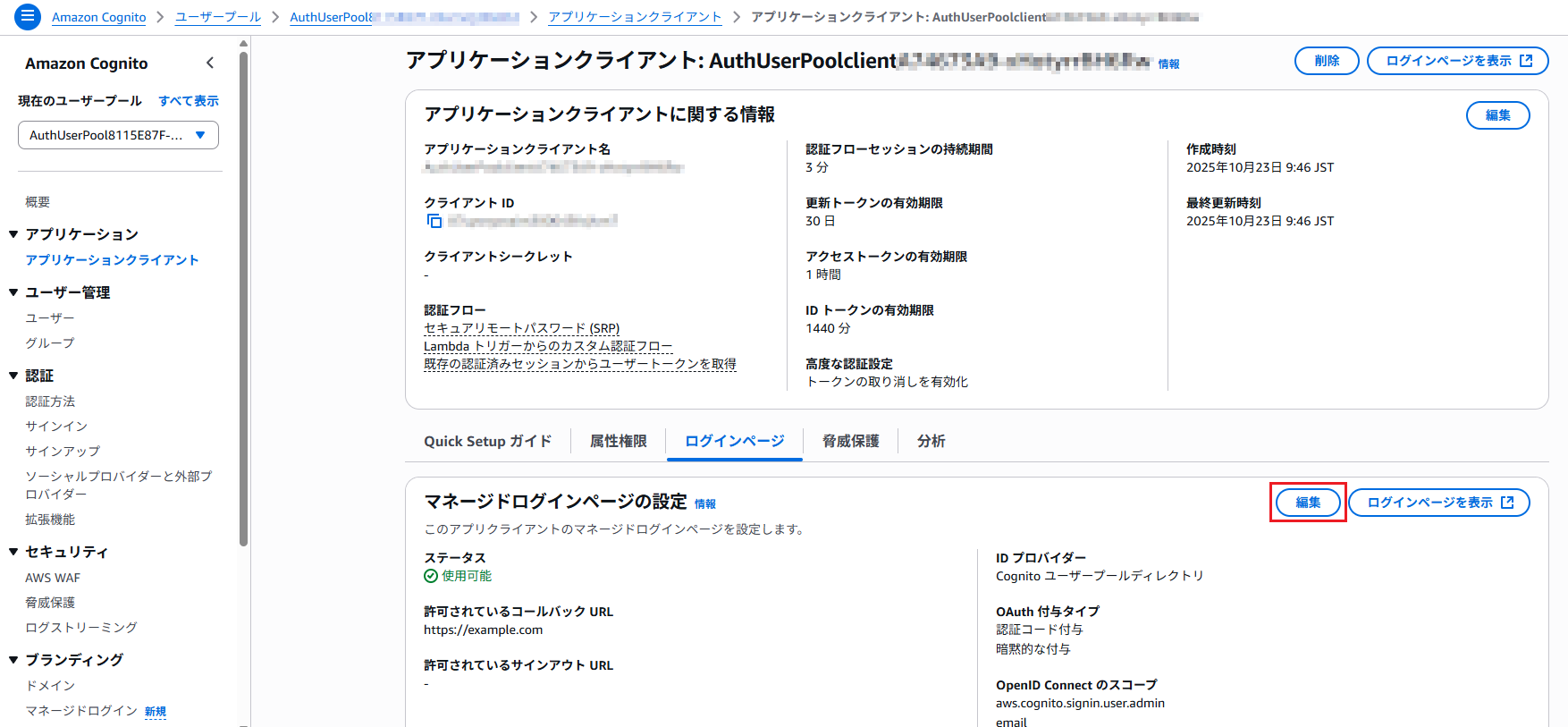The width and height of the screenshot is (1568, 727).
Task: Collapse the ユーザー管理 section
Action: pos(13,292)
